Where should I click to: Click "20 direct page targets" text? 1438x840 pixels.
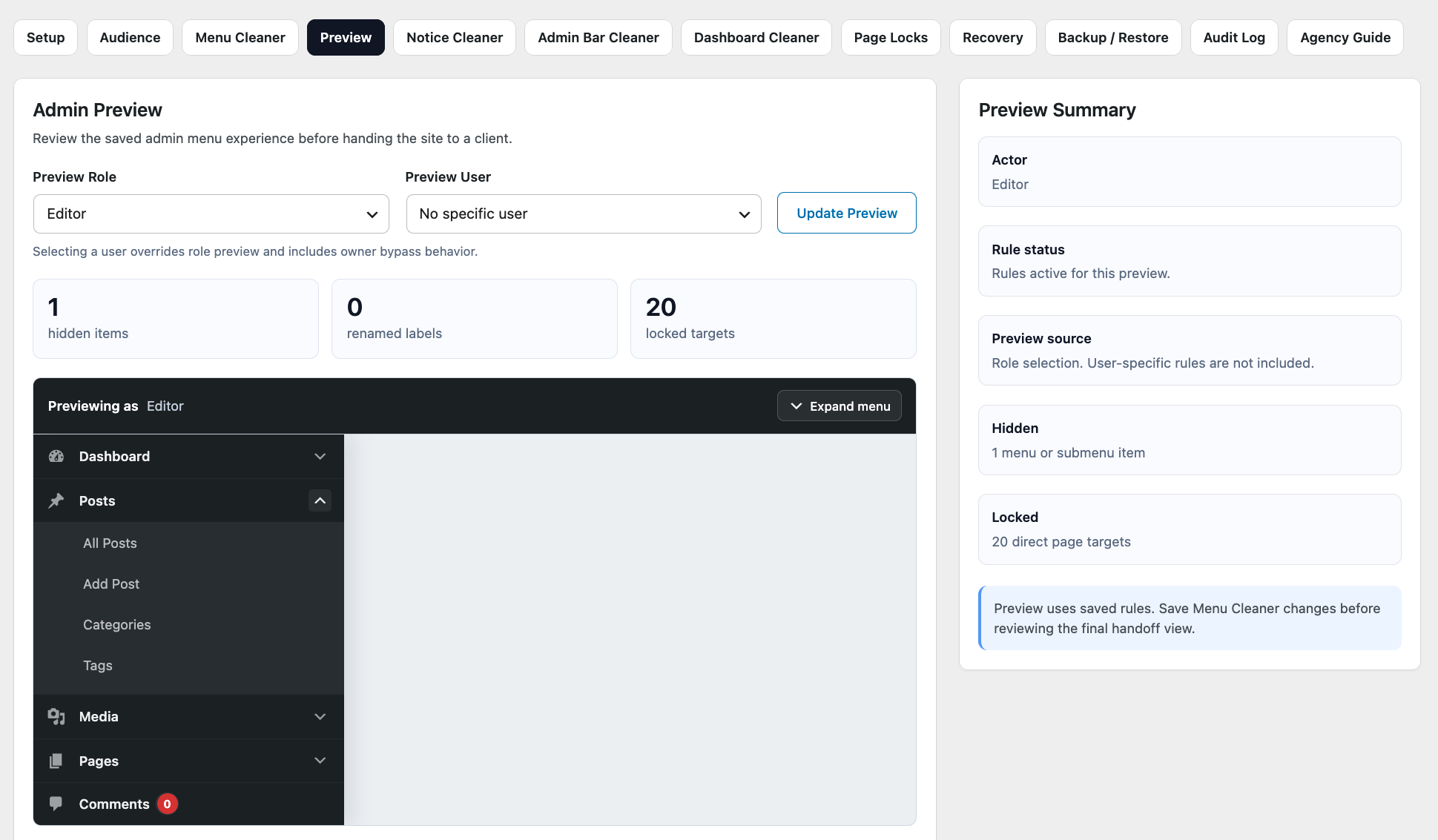pyautogui.click(x=1061, y=542)
